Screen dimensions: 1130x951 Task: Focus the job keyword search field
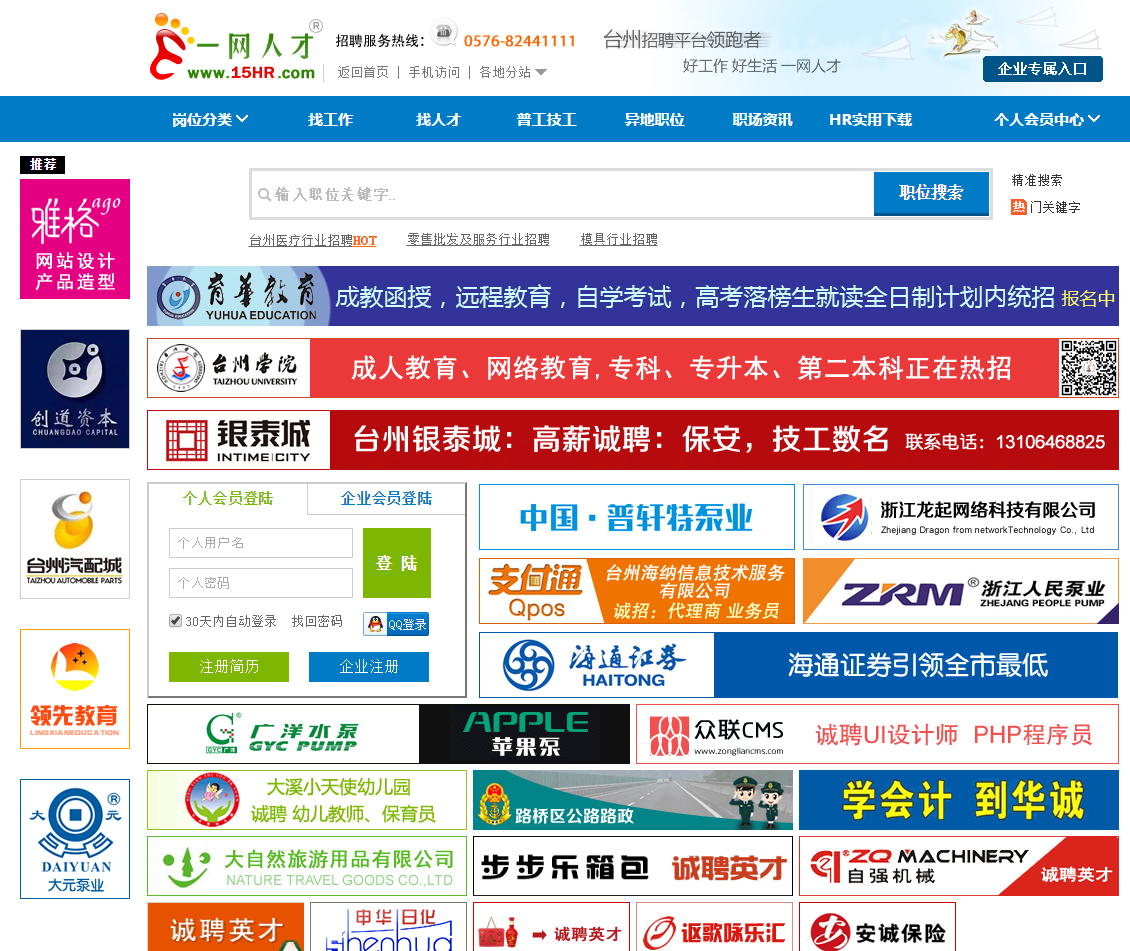(x=562, y=194)
